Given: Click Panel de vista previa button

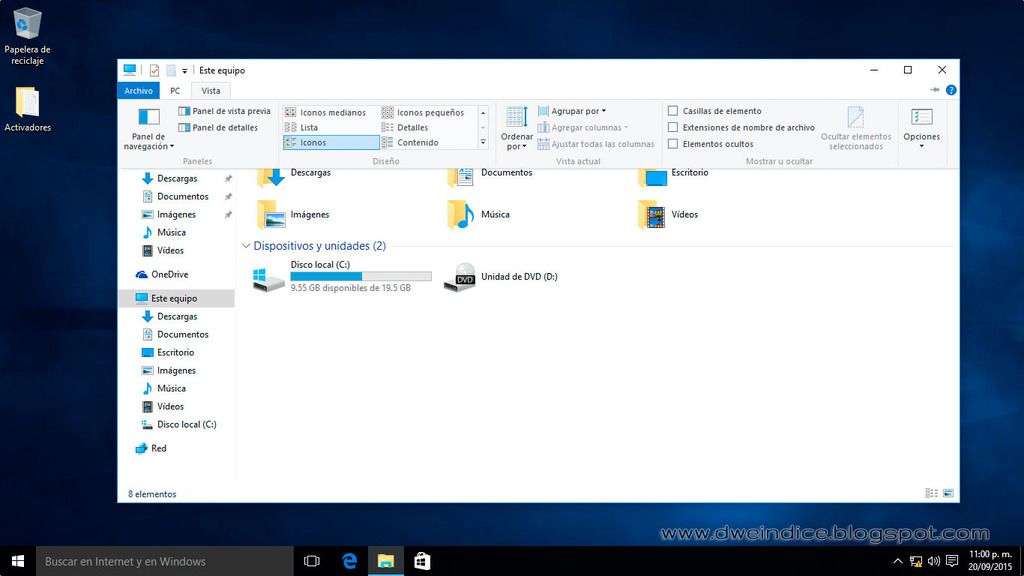Looking at the screenshot, I should [224, 111].
